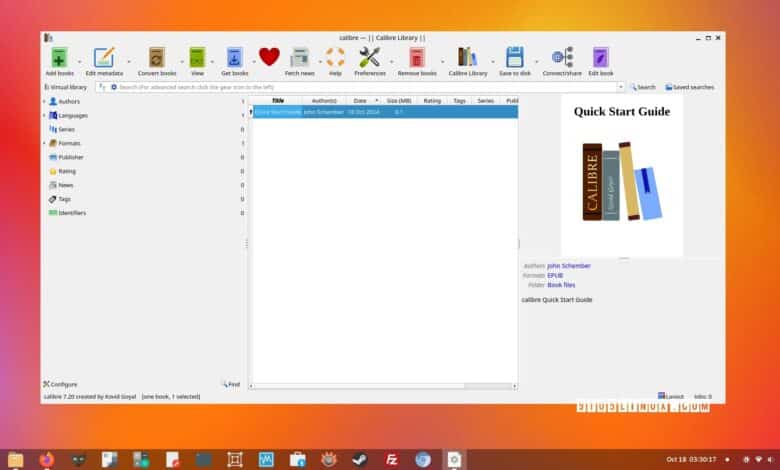Open the Connect/share icon
The image size is (780, 470).
point(562,58)
